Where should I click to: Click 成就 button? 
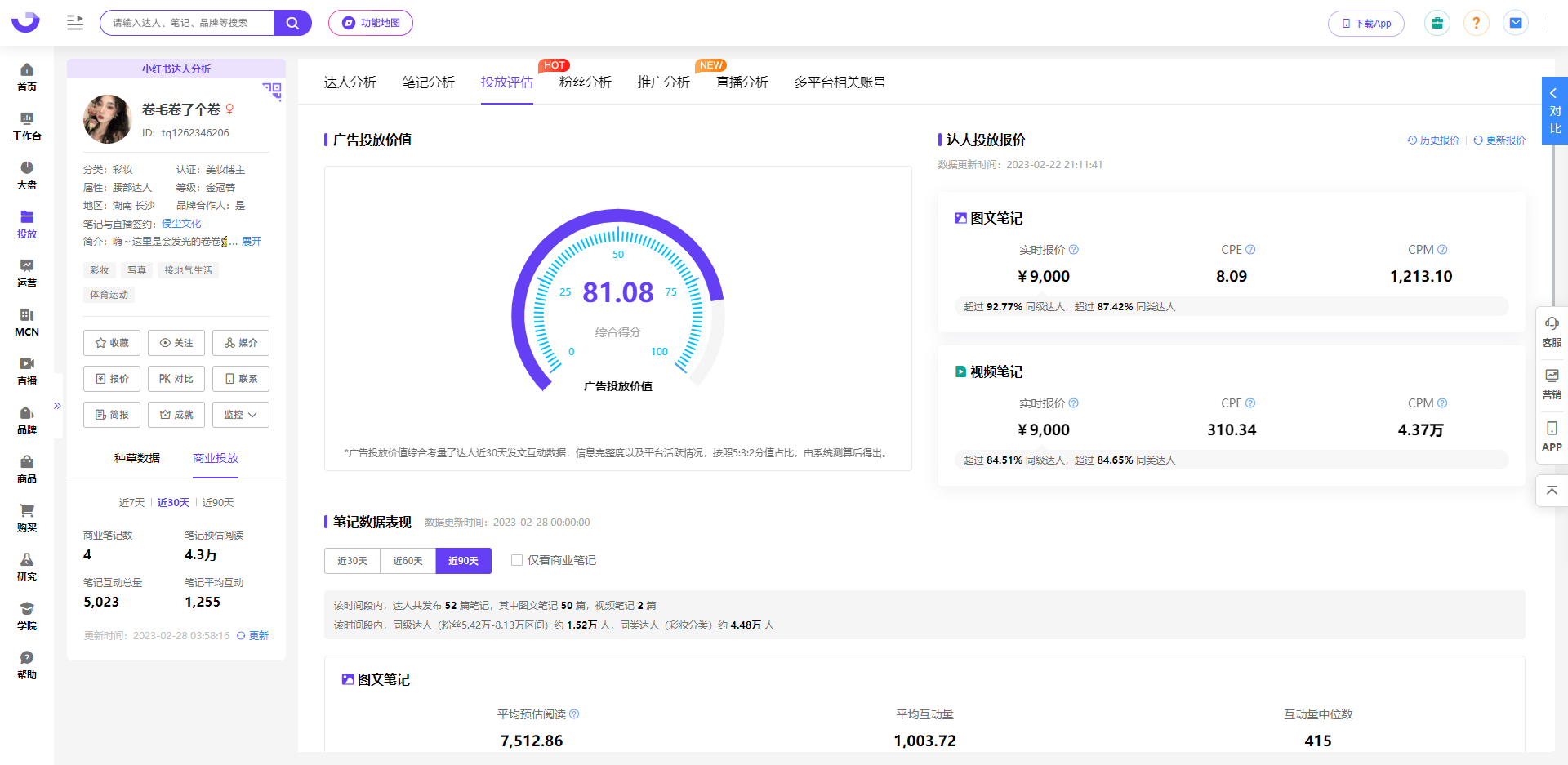(x=176, y=415)
